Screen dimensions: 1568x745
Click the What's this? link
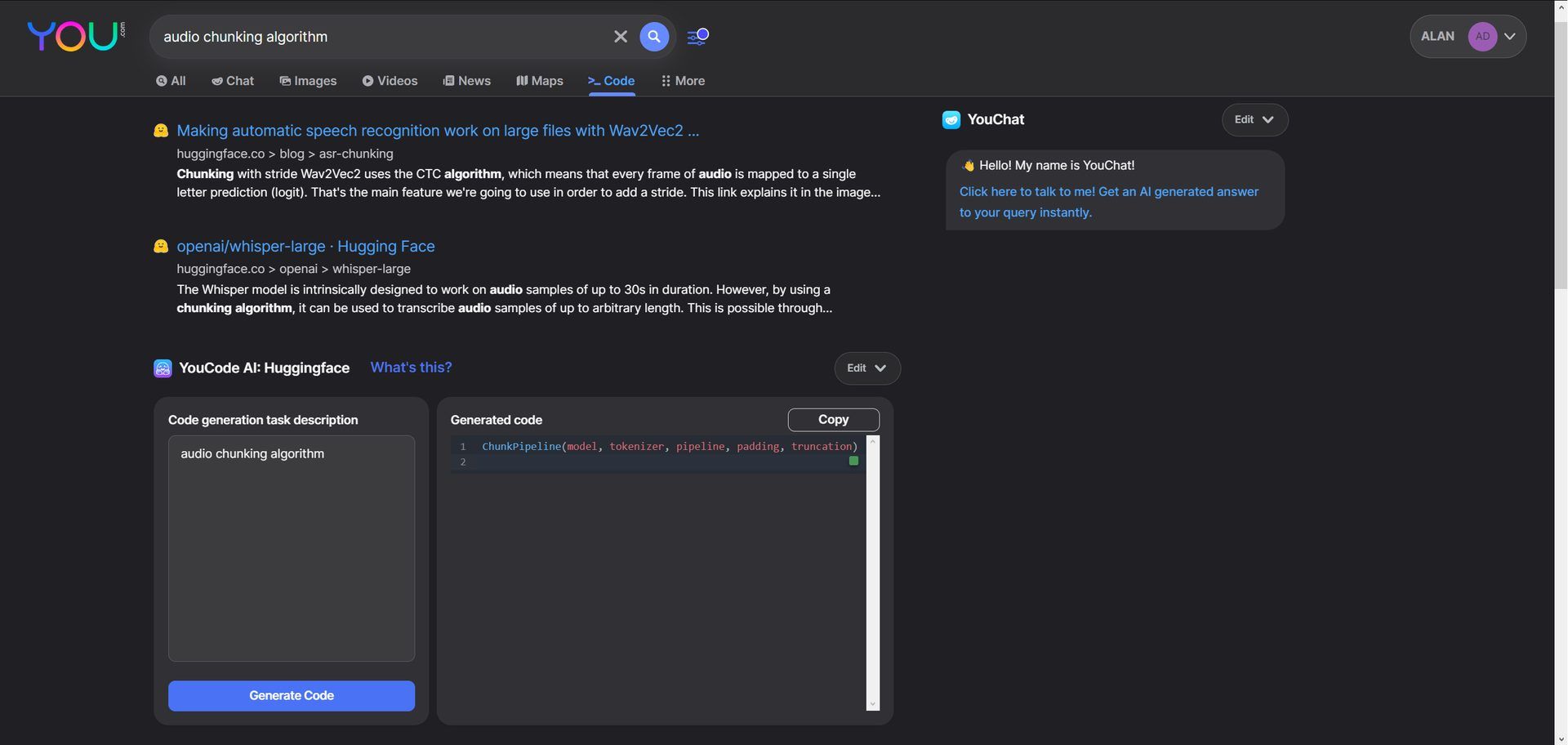click(411, 368)
